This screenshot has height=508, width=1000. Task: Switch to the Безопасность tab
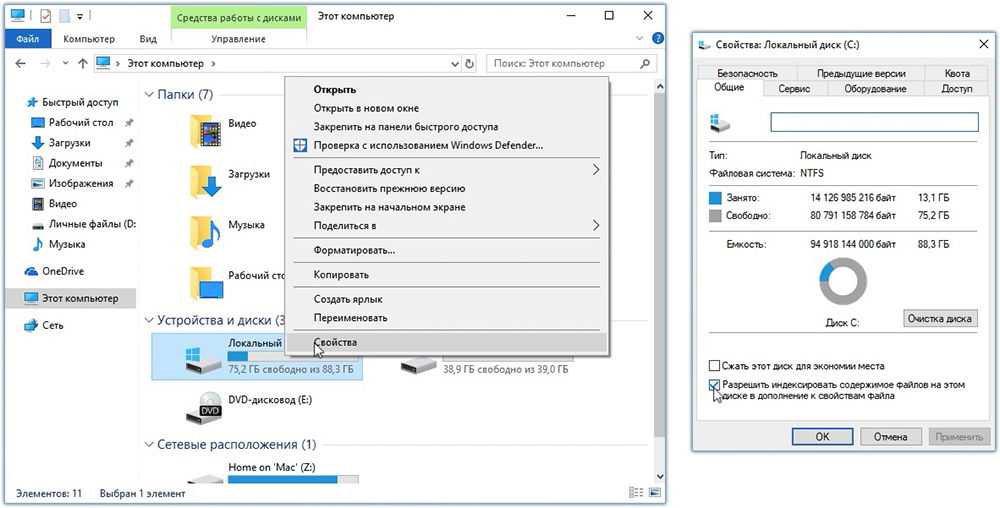tap(747, 73)
